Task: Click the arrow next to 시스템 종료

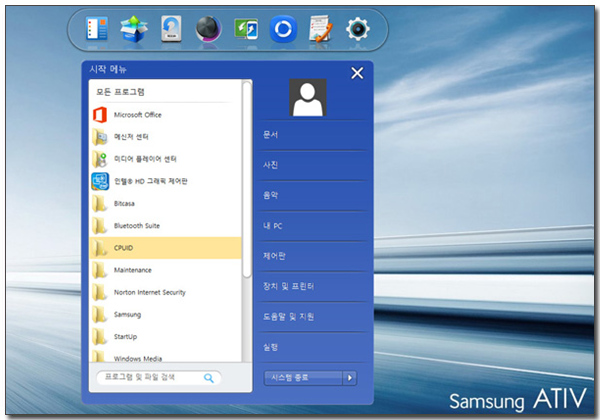Action: (349, 378)
